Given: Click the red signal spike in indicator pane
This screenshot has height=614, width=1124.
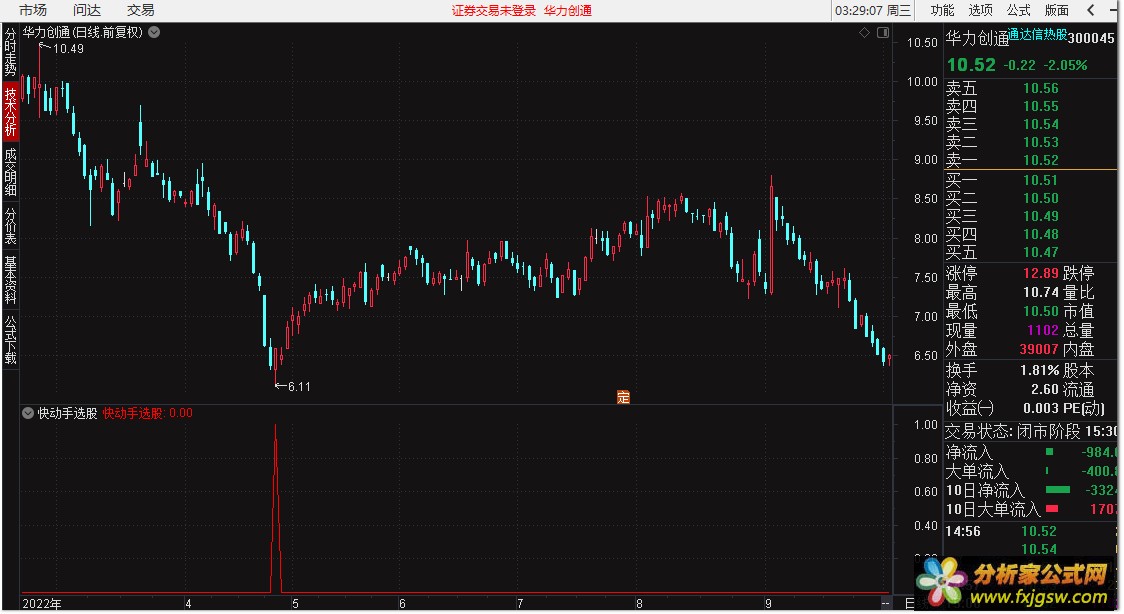Looking at the screenshot, I should pyautogui.click(x=276, y=509).
